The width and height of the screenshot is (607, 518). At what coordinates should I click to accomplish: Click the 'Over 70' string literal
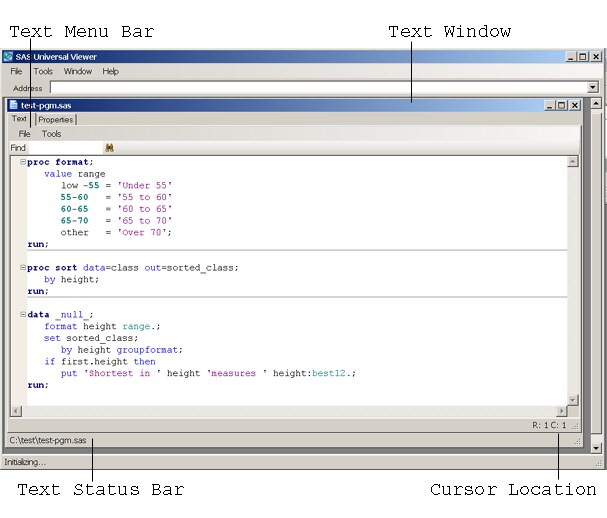142,232
